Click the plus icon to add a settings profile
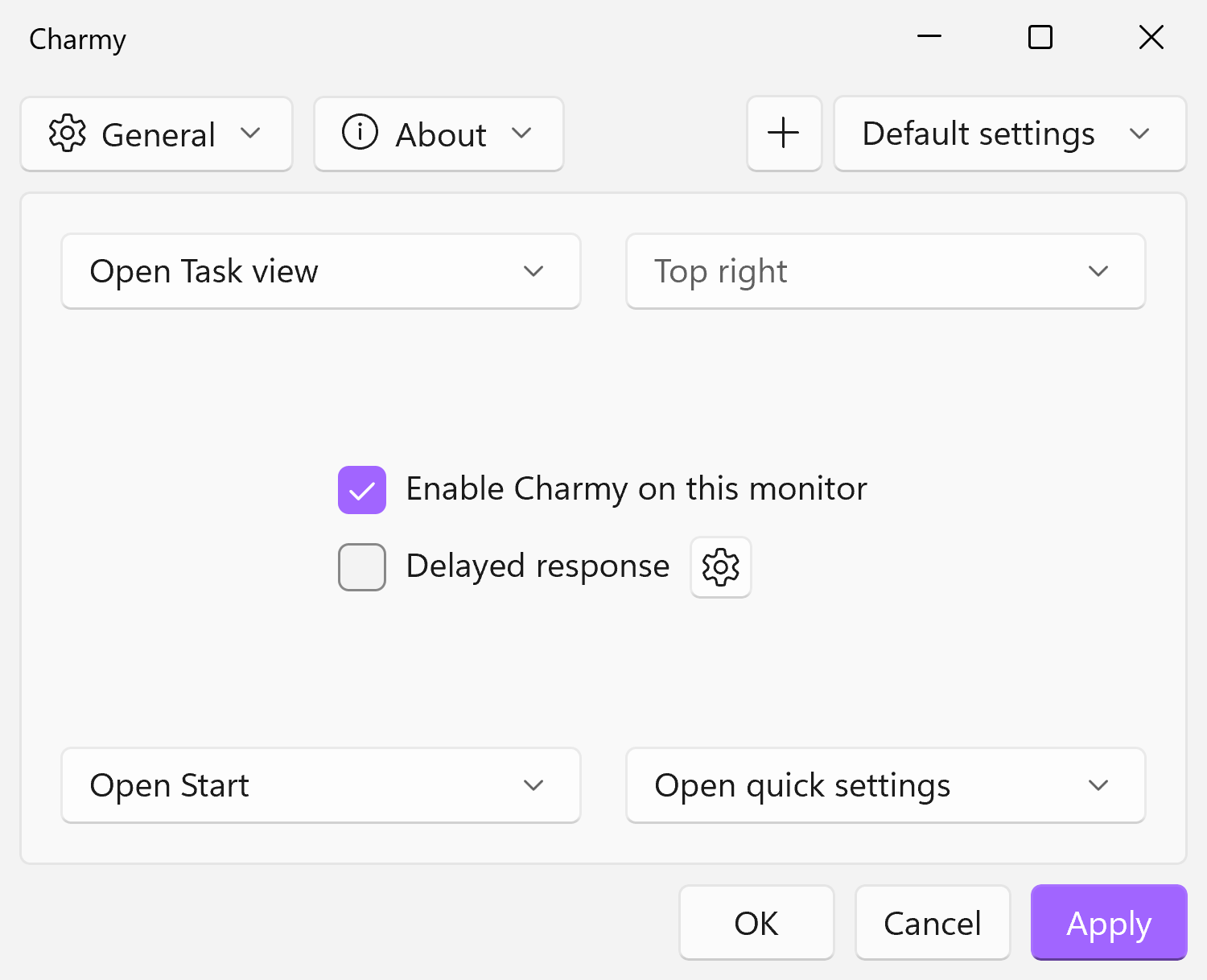Viewport: 1207px width, 980px height. click(x=783, y=134)
